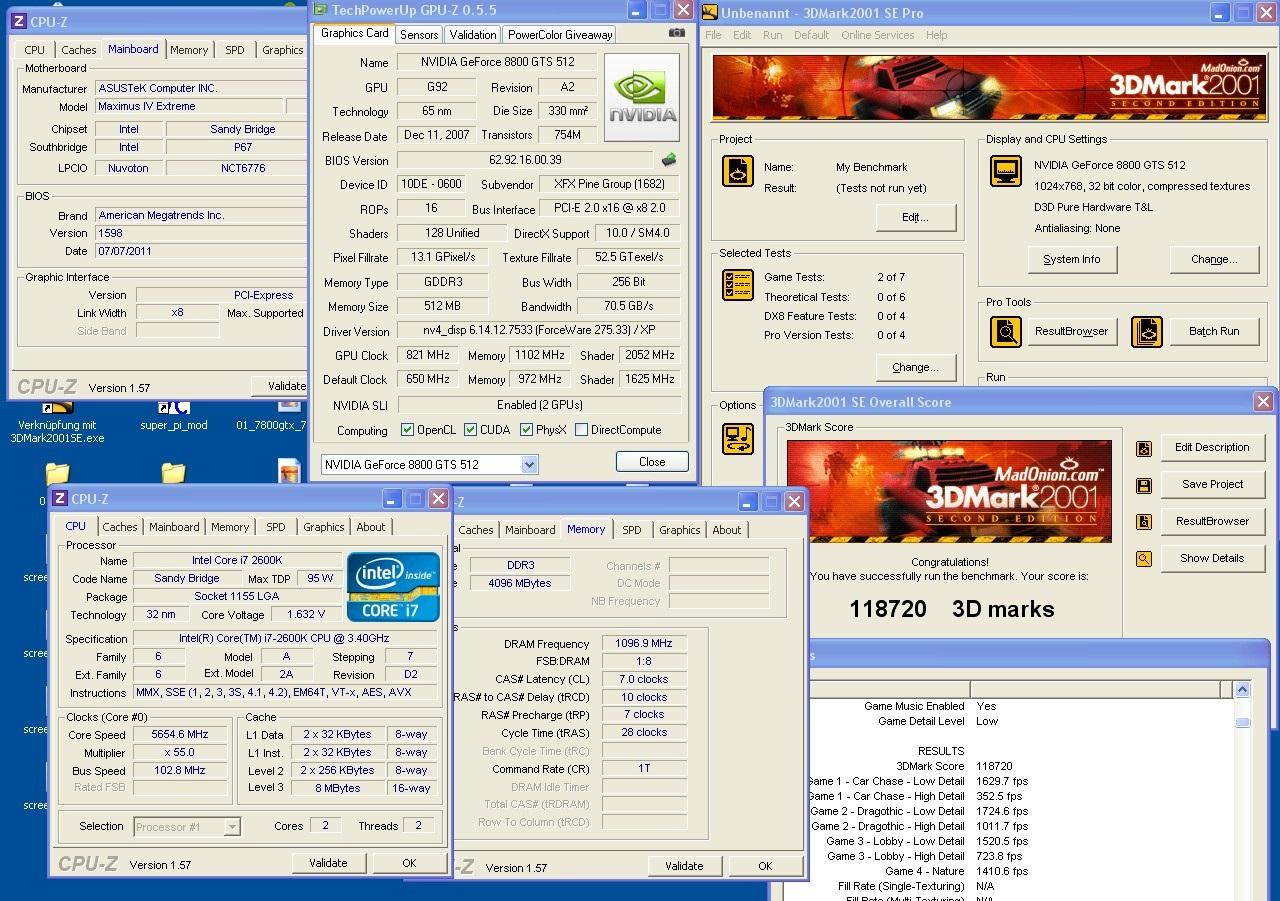Open the Default menu in 3DMark2001
The width and height of the screenshot is (1280, 901).
coord(811,35)
